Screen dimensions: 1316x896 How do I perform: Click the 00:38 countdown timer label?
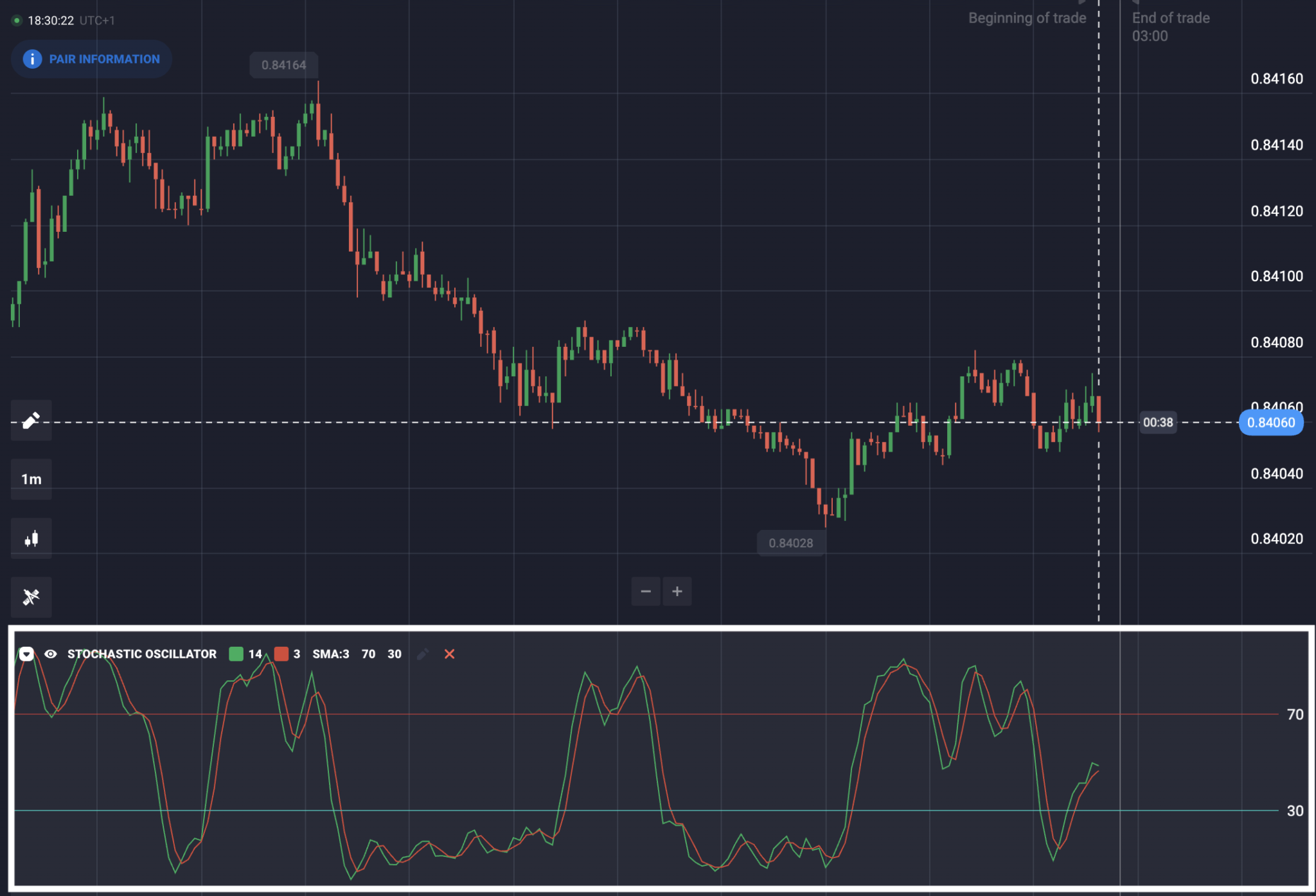(1158, 423)
